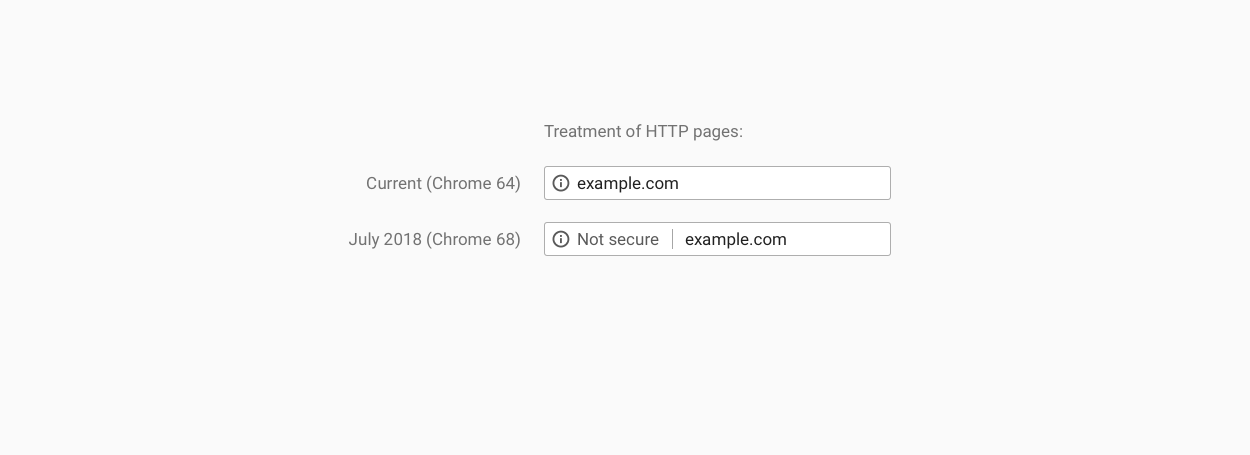Image resolution: width=1250 pixels, height=455 pixels.
Task: Click the info icon beside the first example.com
Action: pos(561,183)
